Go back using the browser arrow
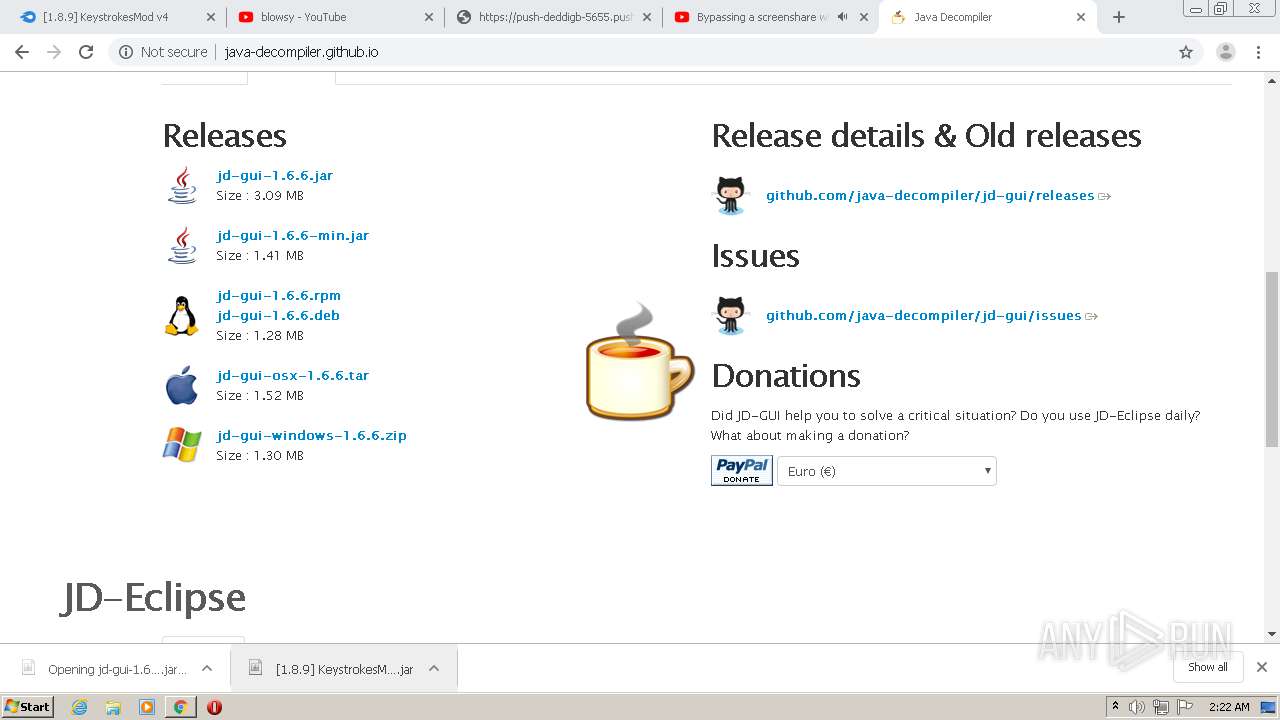 pos(22,52)
